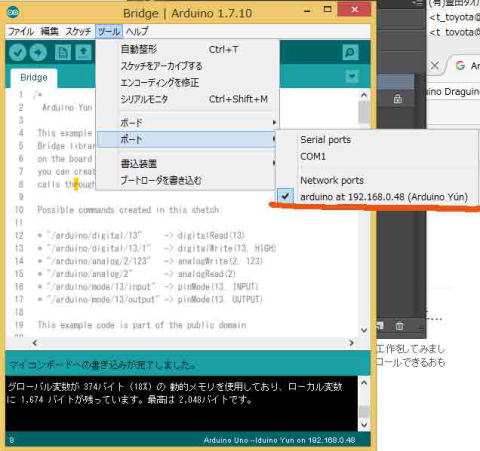
Task: Select COM1 serial port
Action: (x=377, y=156)
